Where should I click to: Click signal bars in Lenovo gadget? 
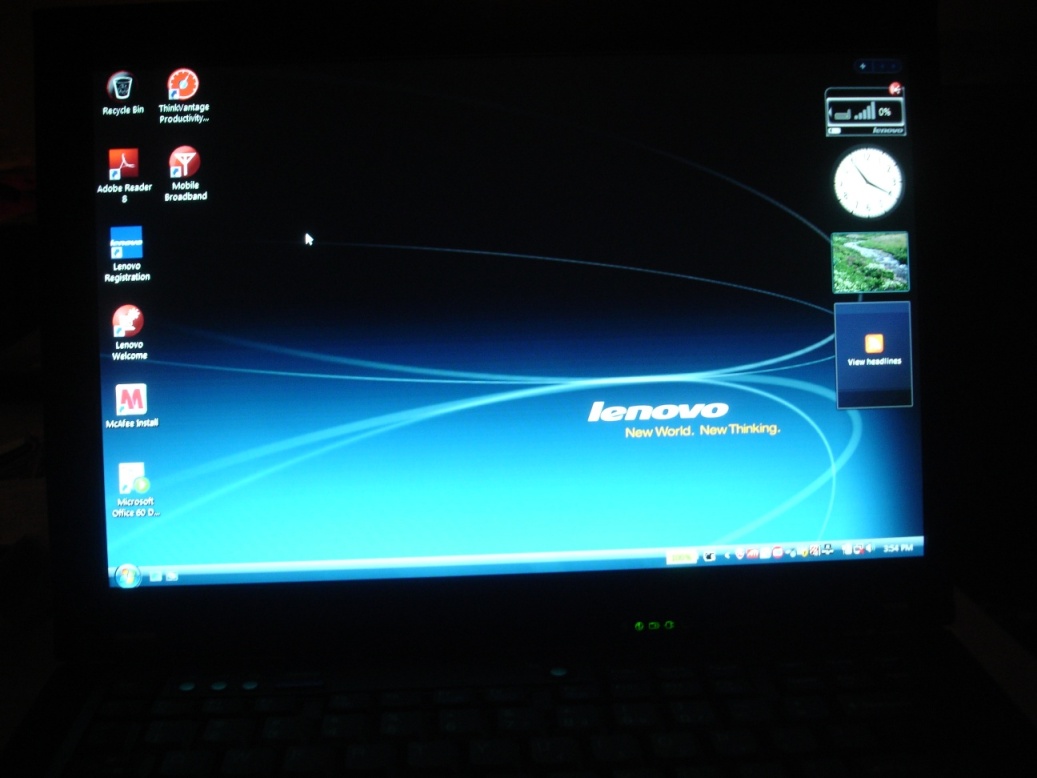(864, 112)
